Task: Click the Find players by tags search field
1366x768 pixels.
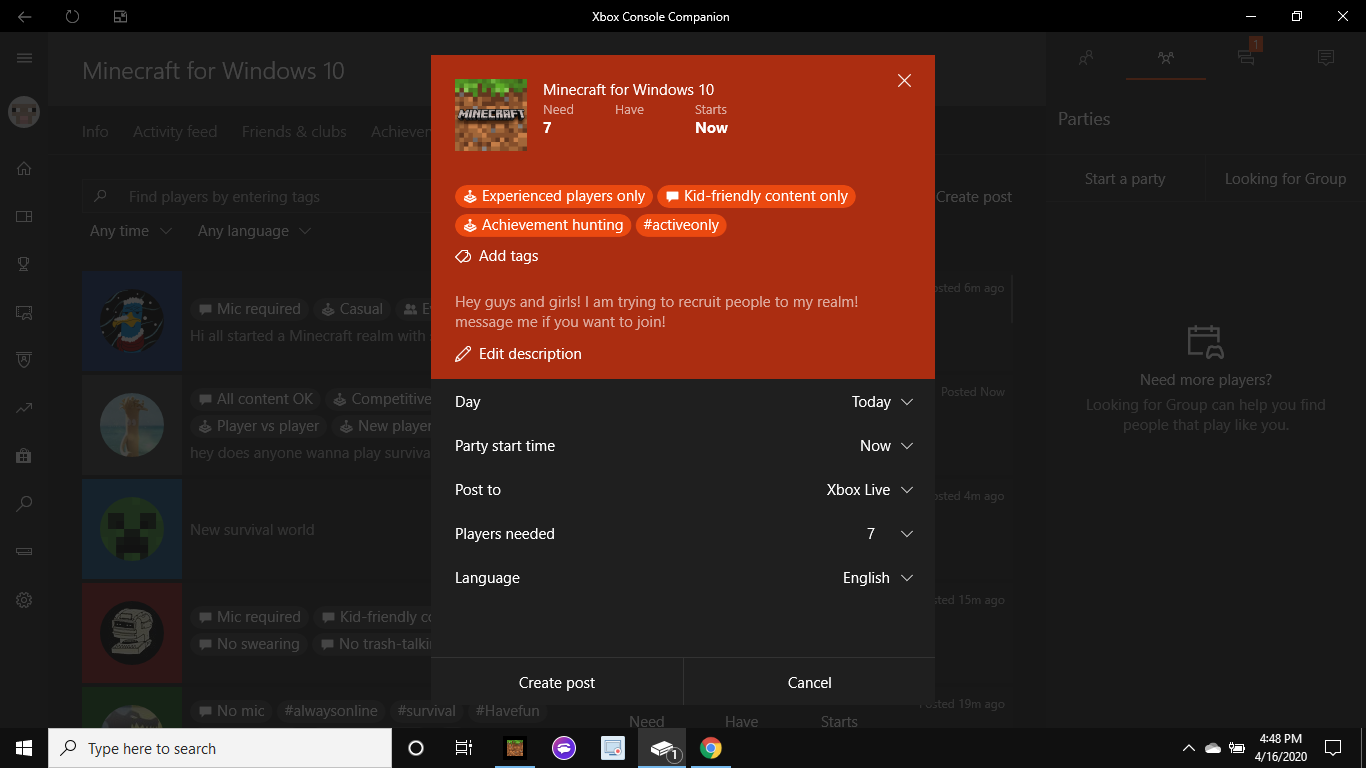Action: click(x=256, y=197)
